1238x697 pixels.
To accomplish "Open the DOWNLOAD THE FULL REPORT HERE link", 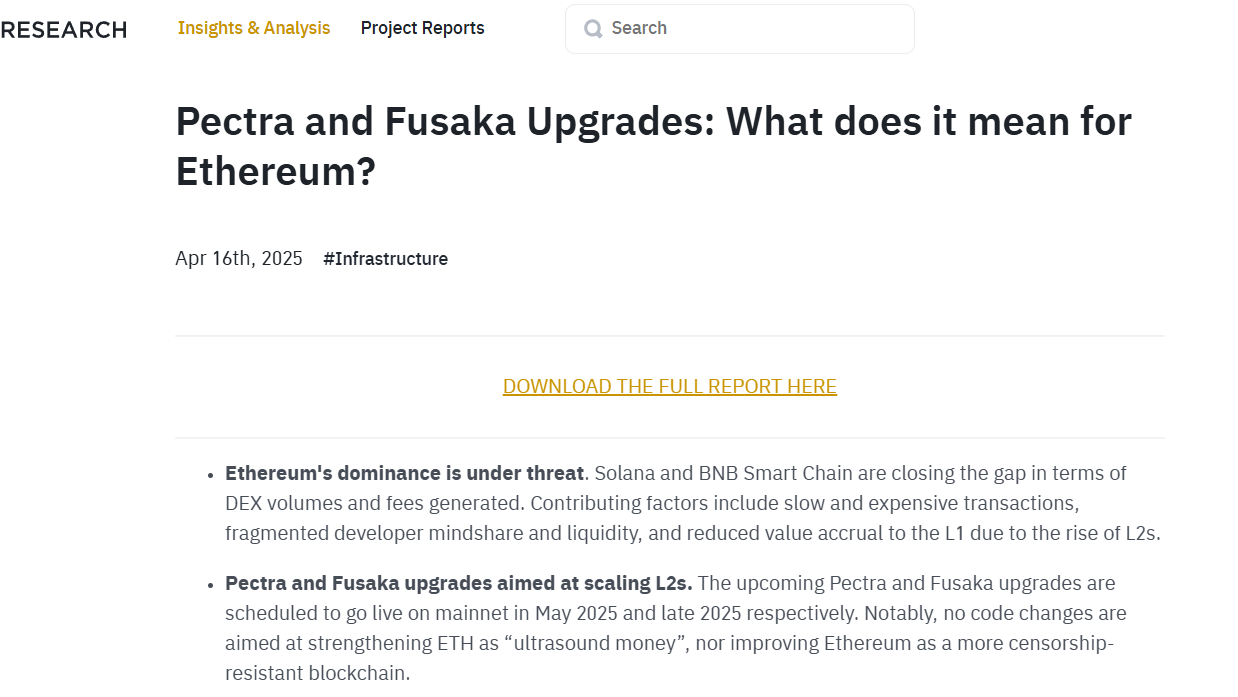I will click(670, 387).
